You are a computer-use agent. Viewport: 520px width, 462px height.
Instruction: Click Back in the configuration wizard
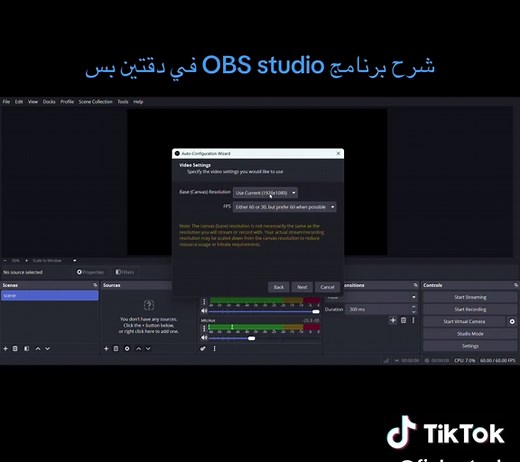pyautogui.click(x=279, y=287)
